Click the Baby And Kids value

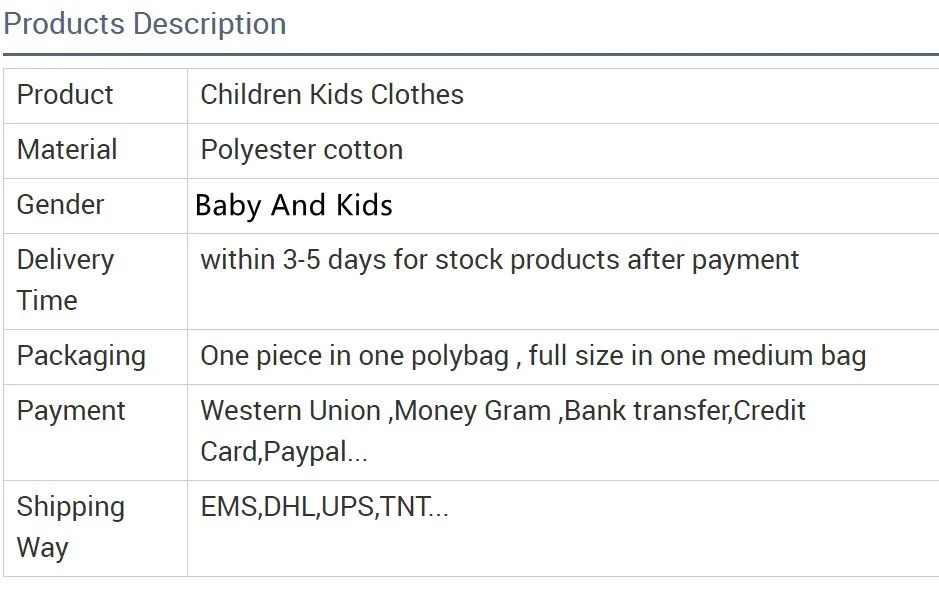point(294,206)
